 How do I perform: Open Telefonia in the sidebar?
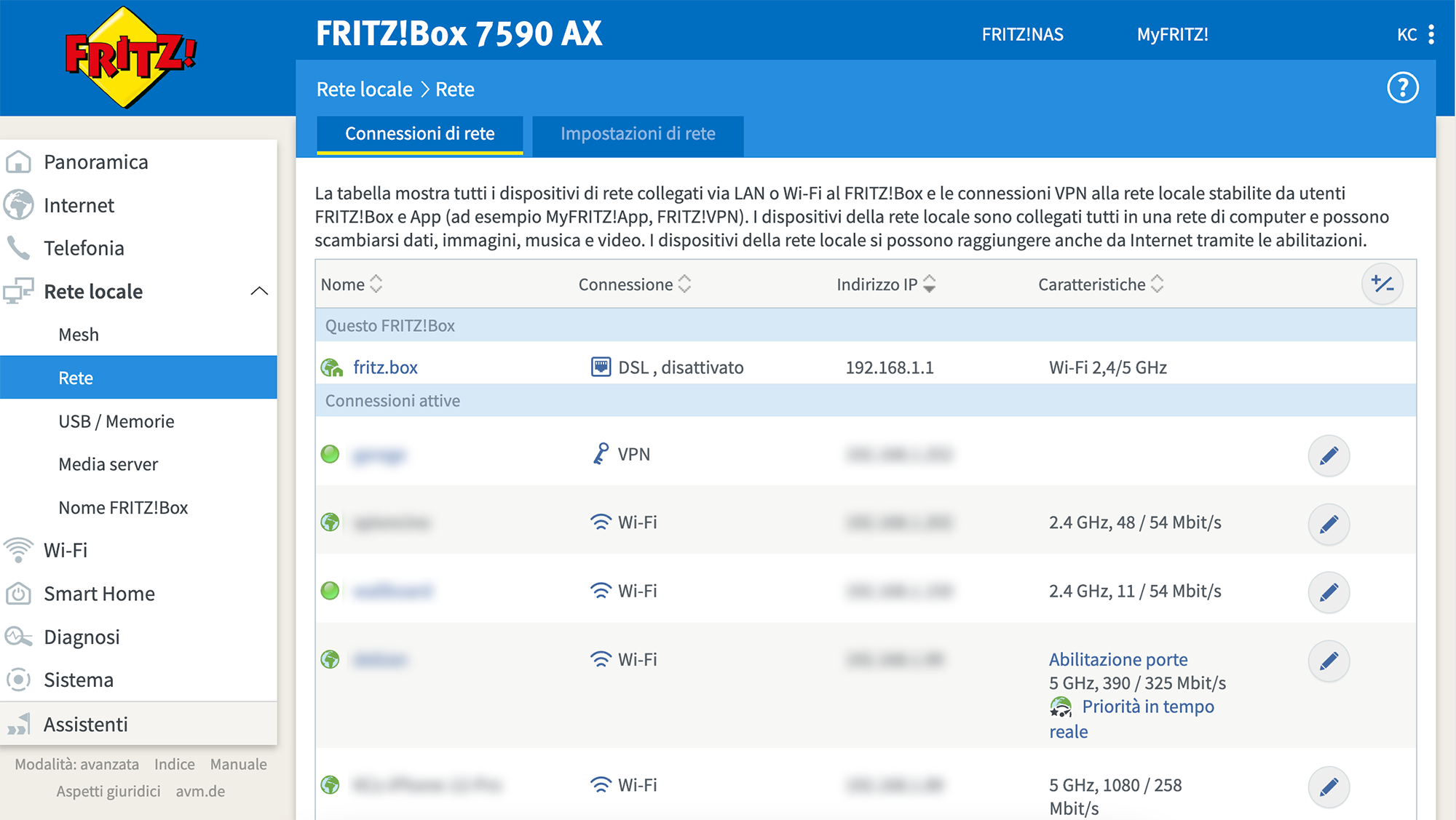[84, 248]
